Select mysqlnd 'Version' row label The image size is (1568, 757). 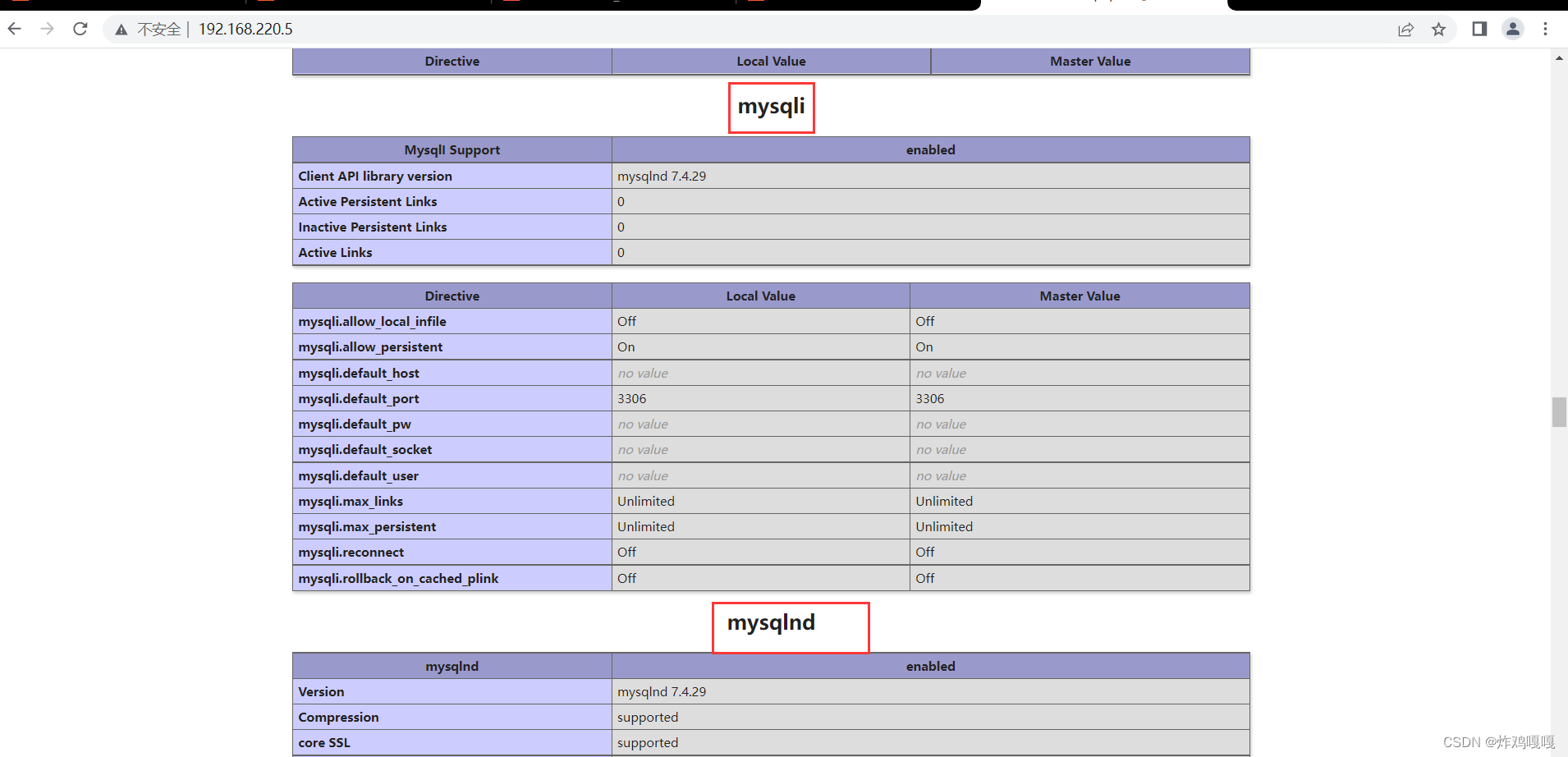(x=321, y=691)
